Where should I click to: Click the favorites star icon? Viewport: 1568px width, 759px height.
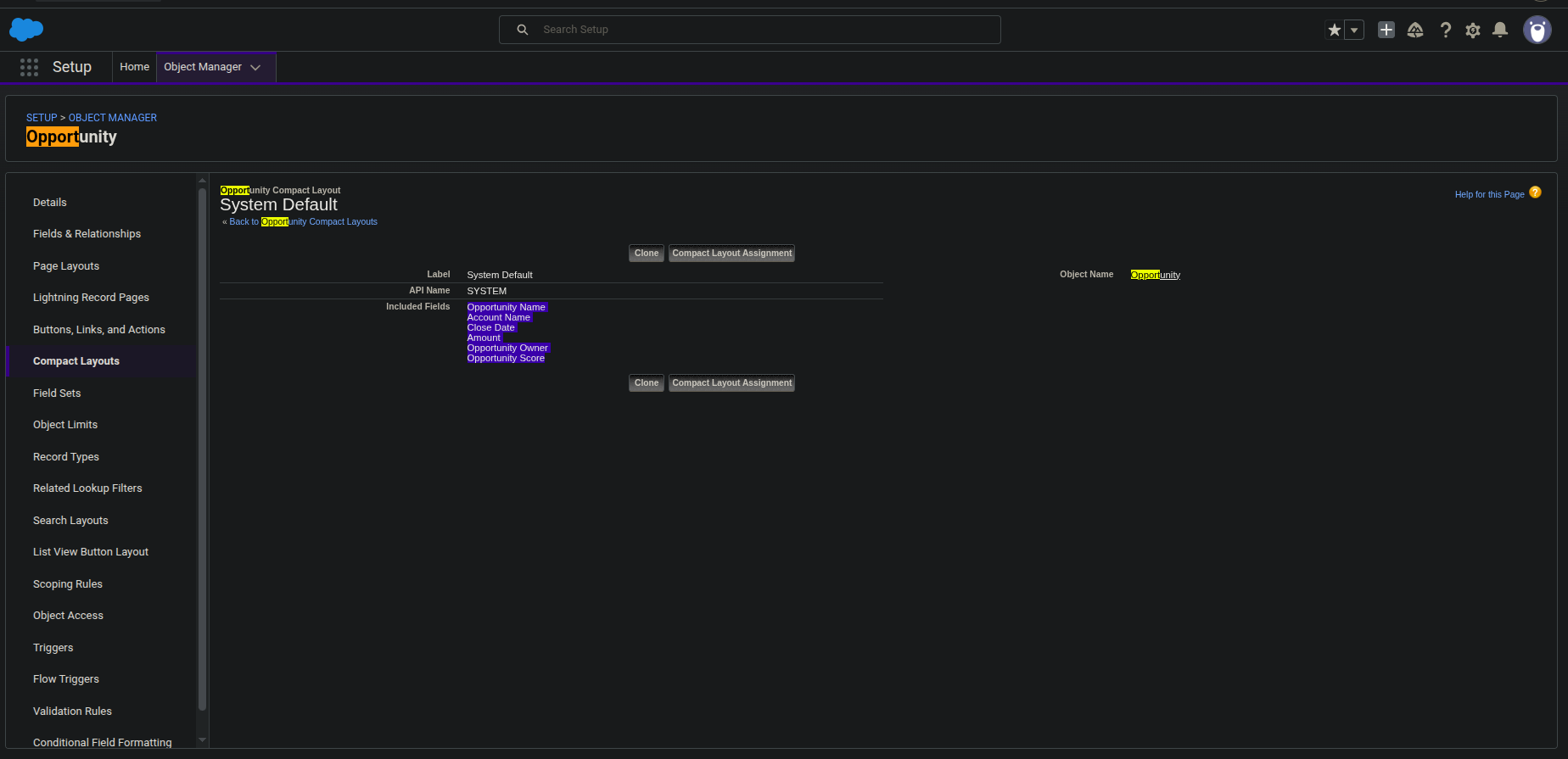coord(1335,30)
